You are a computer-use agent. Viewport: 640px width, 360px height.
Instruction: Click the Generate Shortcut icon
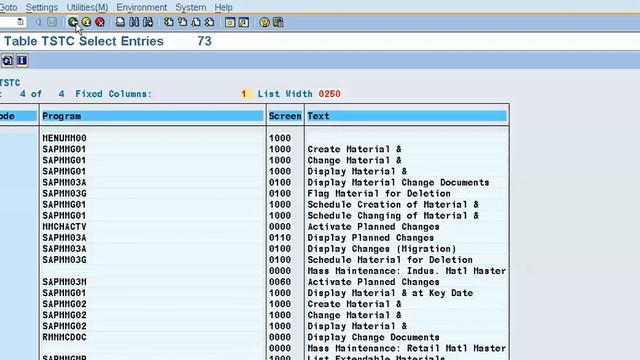pyautogui.click(x=244, y=22)
